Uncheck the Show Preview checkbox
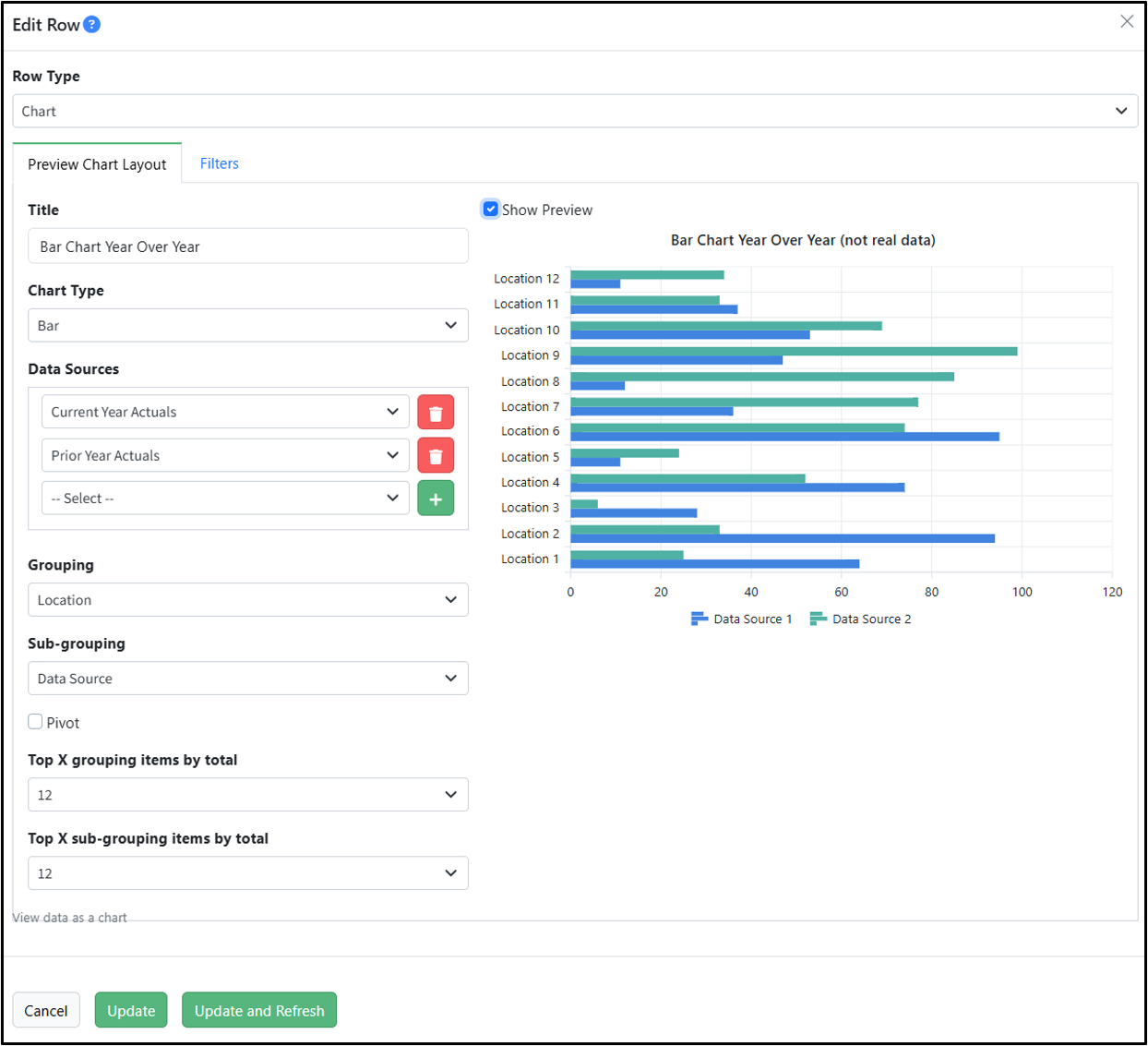 coord(491,210)
